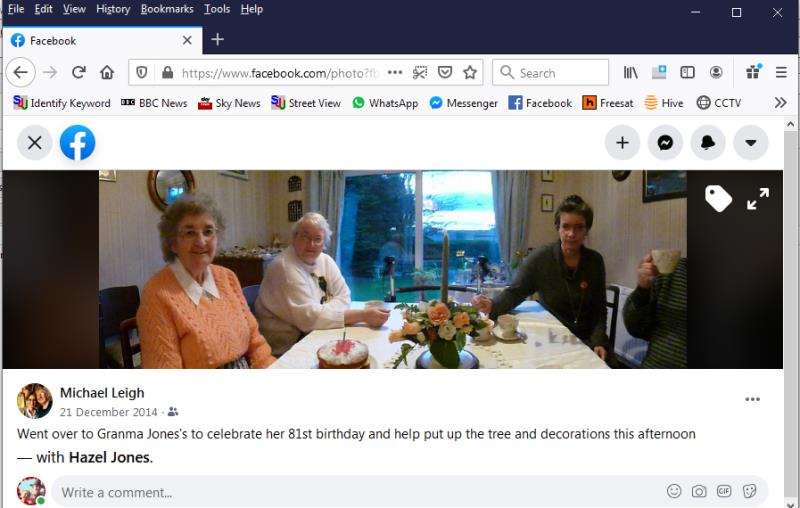This screenshot has height=508, width=800.
Task: Go to Firefox home page
Action: (107, 72)
